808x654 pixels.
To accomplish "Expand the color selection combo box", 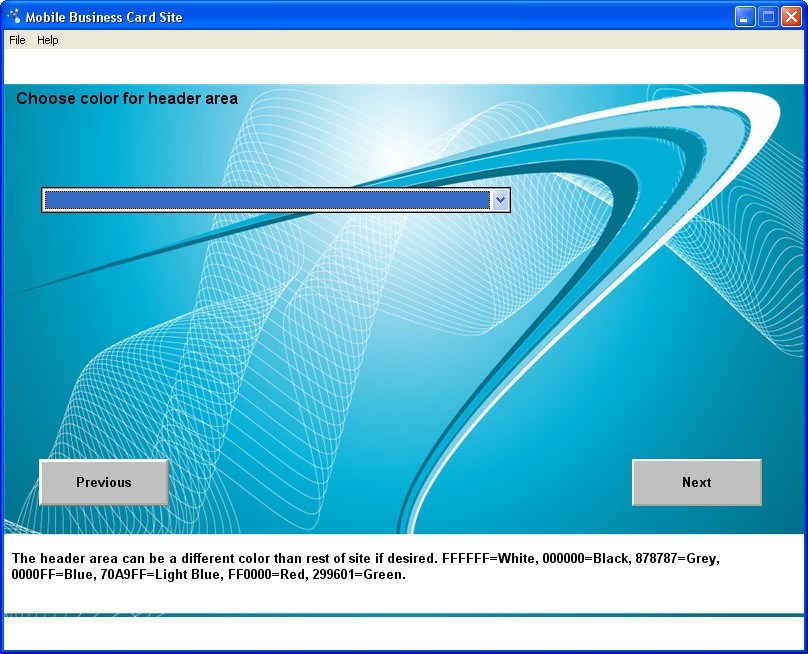I will 500,199.
